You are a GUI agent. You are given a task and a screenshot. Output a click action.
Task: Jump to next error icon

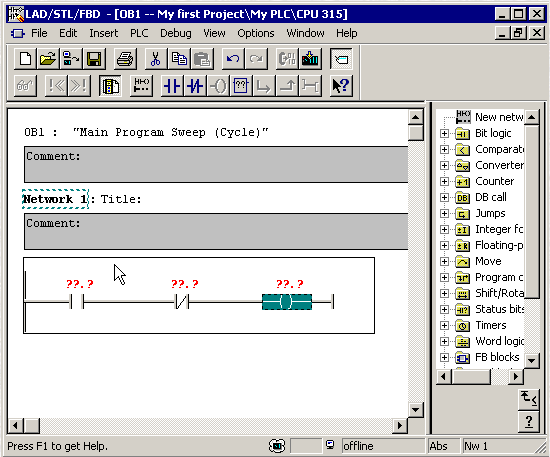coord(79,86)
